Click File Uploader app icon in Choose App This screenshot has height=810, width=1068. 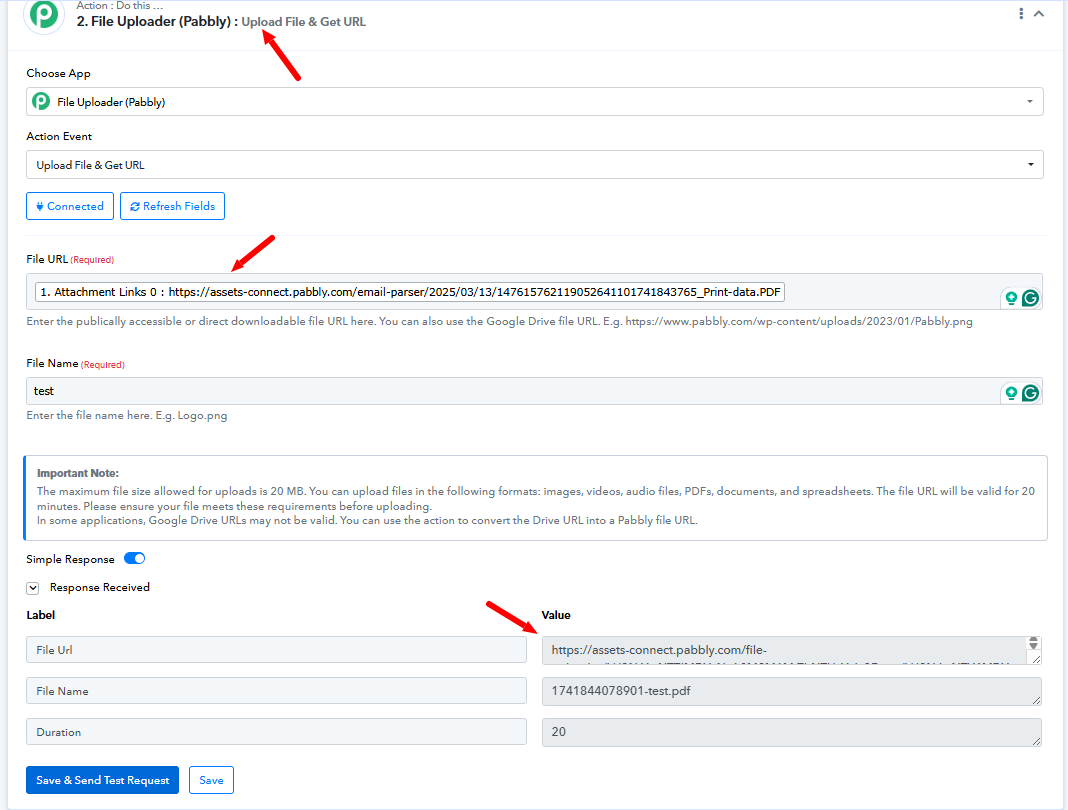[x=42, y=102]
